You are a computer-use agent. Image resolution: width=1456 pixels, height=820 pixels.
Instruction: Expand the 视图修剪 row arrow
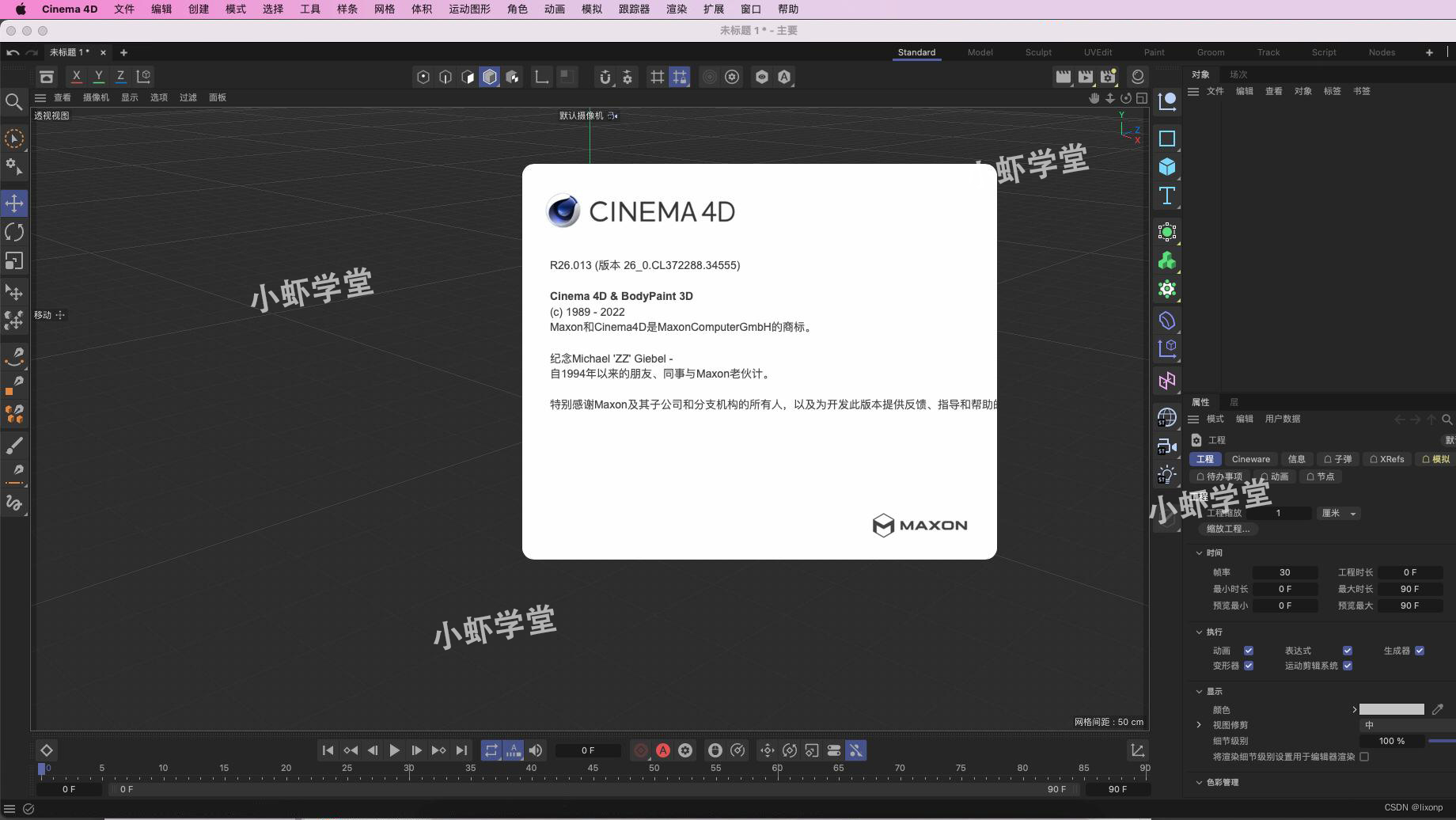1199,725
